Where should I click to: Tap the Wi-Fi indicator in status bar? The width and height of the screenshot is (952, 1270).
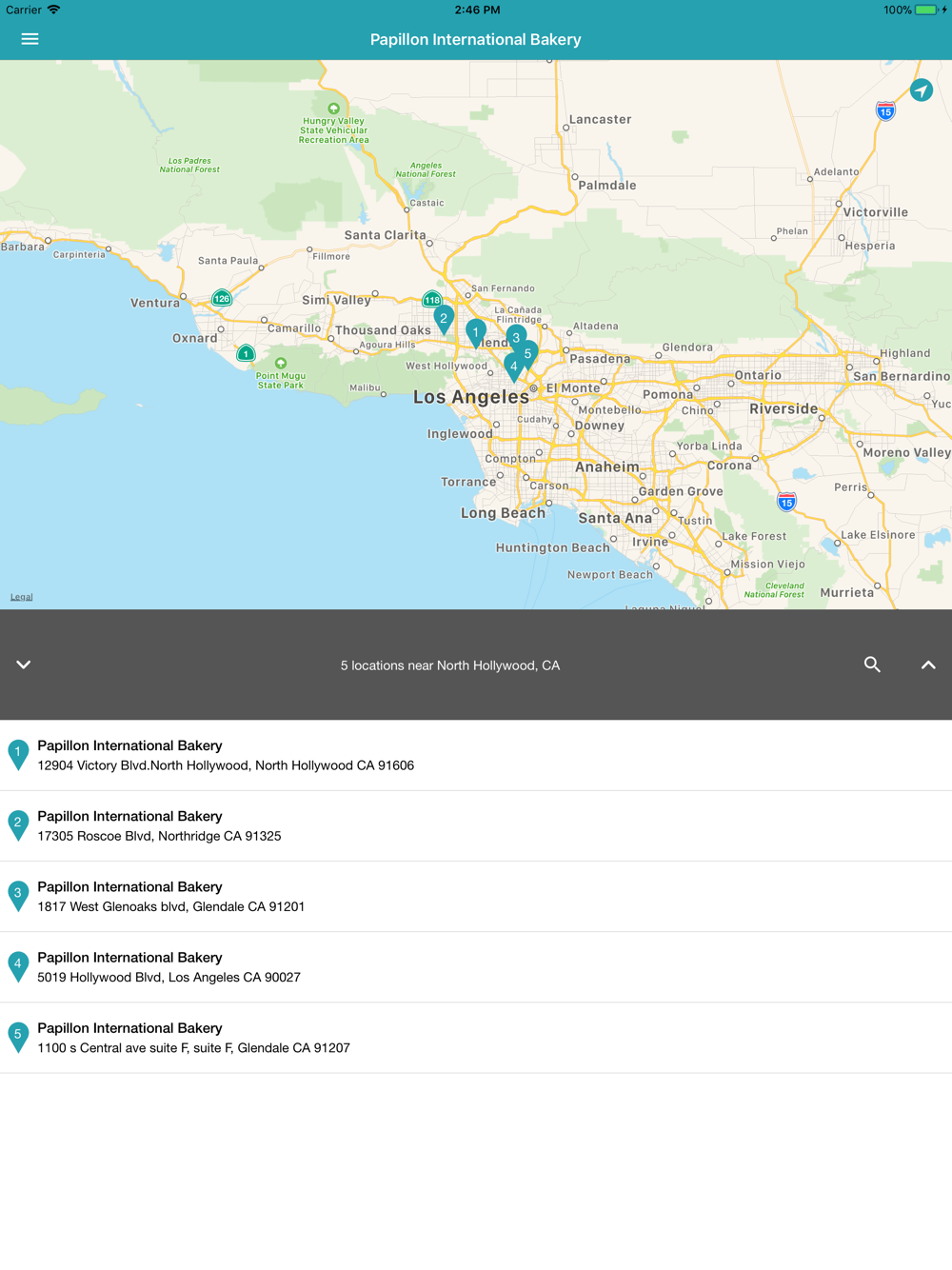pyautogui.click(x=53, y=10)
